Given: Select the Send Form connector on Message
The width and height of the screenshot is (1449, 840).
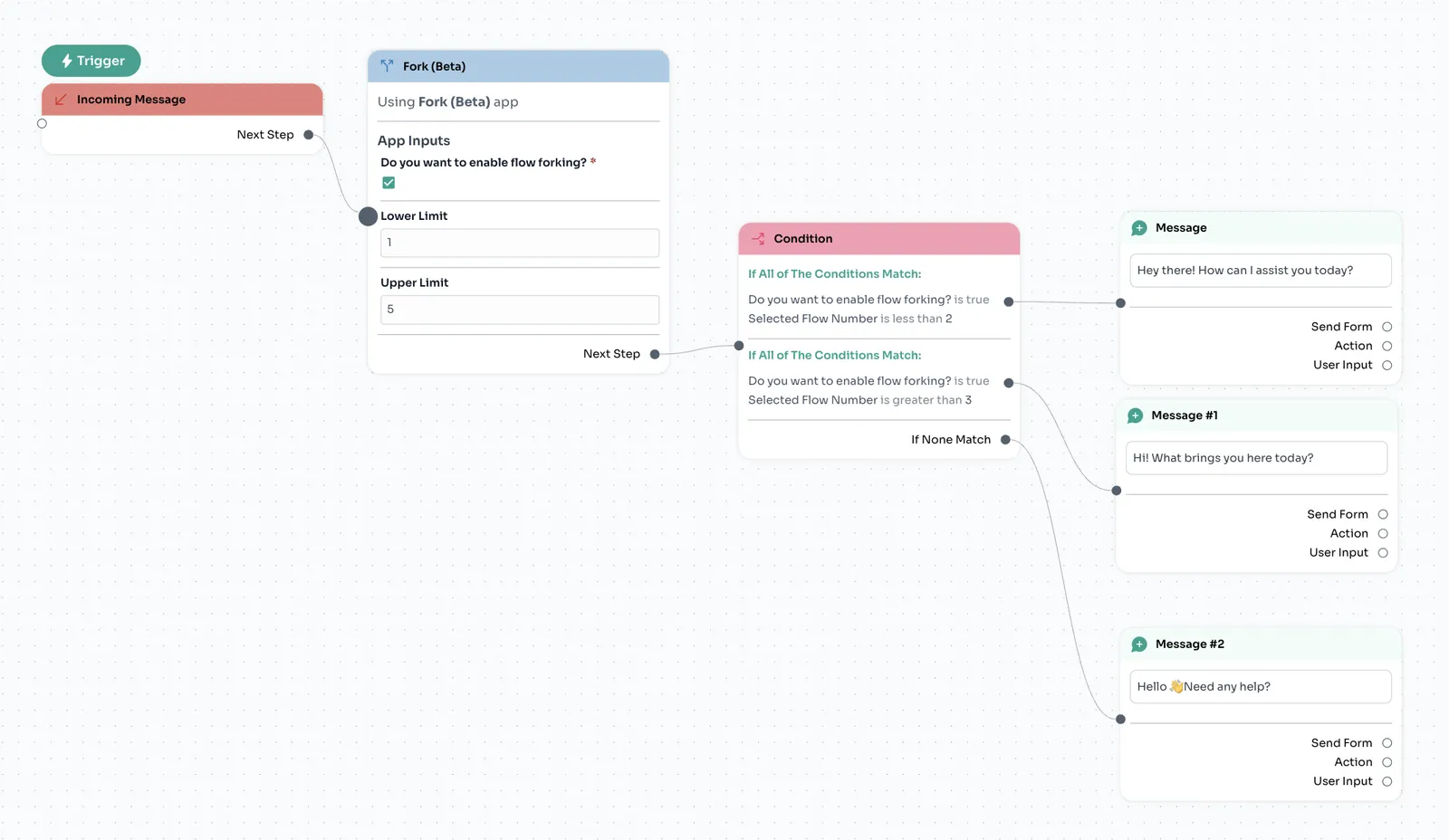Looking at the screenshot, I should 1387,327.
